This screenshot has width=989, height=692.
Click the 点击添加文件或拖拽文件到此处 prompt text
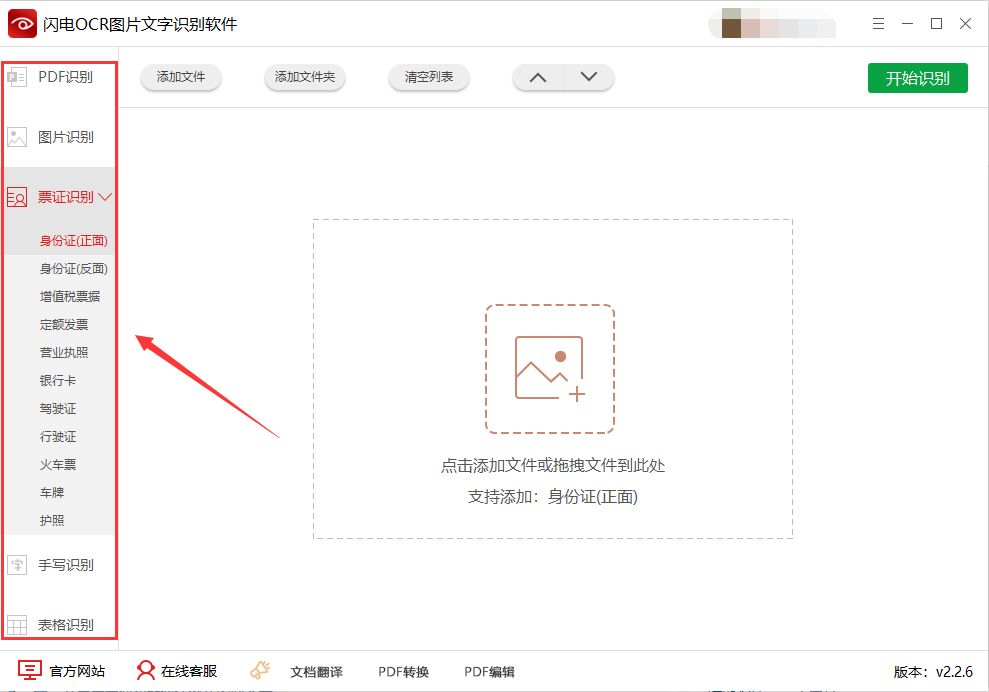(553, 466)
